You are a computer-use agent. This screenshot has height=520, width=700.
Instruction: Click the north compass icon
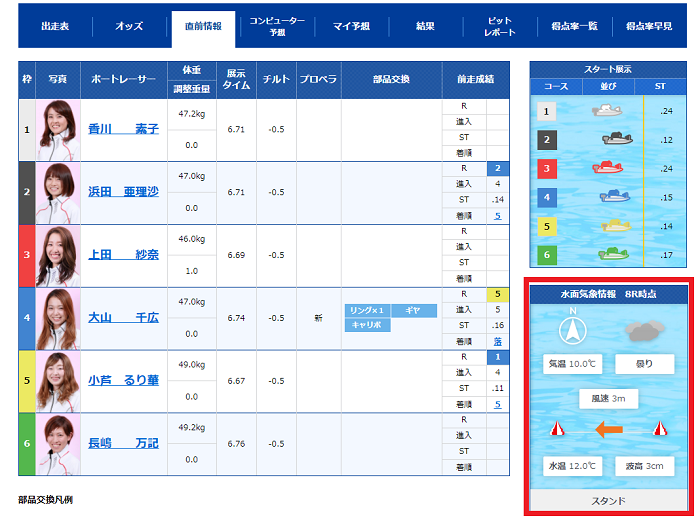click(573, 327)
